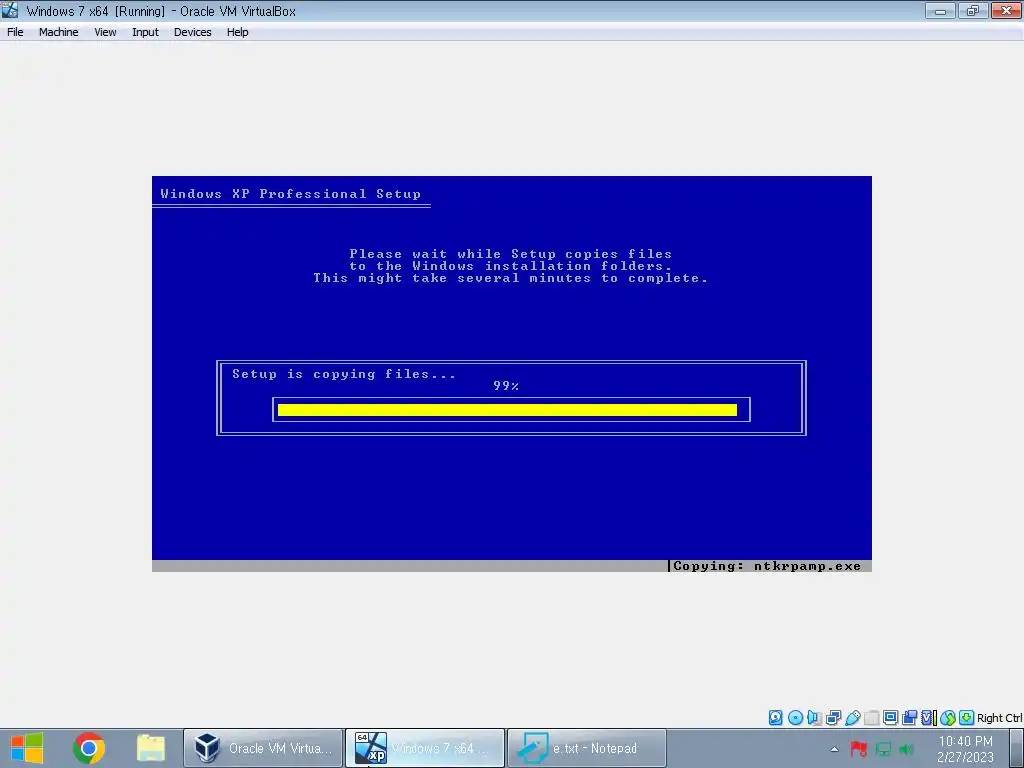Open the File menu

coord(15,32)
